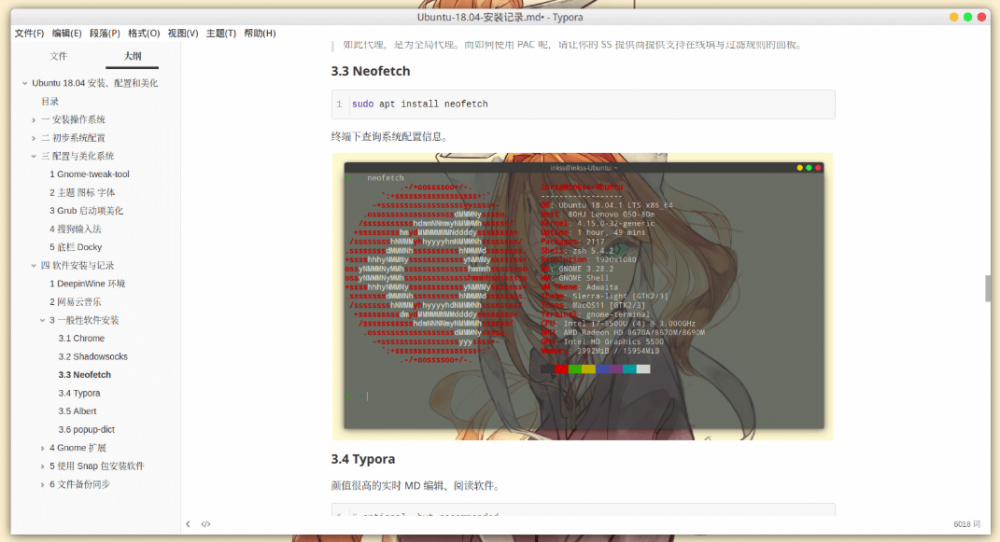Go to 4 搜狗输入法 heading
The image size is (1000, 542).
click(75, 229)
